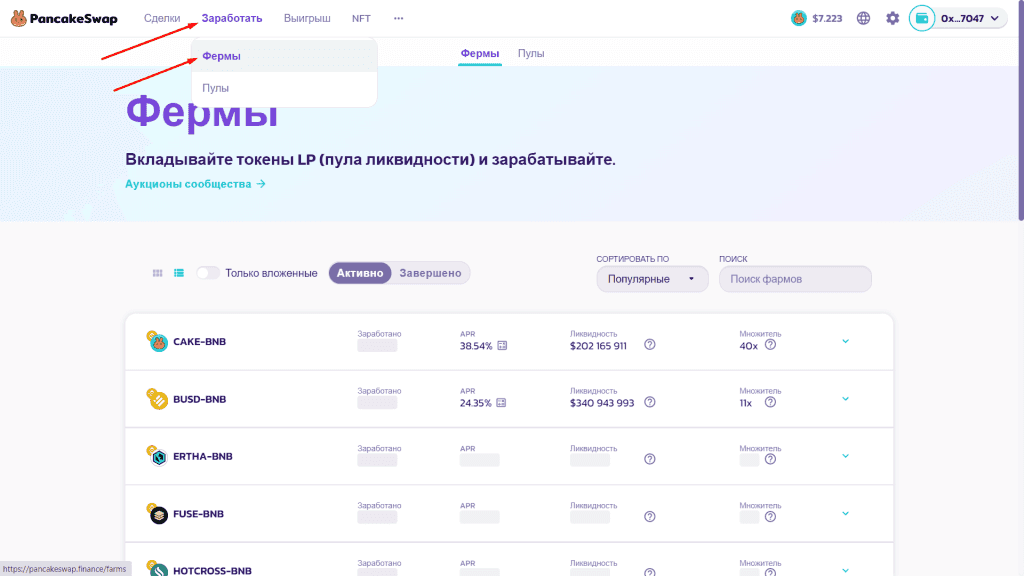Open the 'Сделки' menu
This screenshot has width=1024, height=576.
(x=162, y=18)
